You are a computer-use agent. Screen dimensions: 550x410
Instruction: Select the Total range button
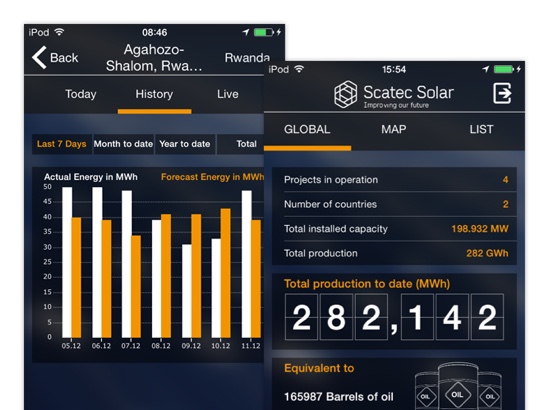tap(241, 144)
